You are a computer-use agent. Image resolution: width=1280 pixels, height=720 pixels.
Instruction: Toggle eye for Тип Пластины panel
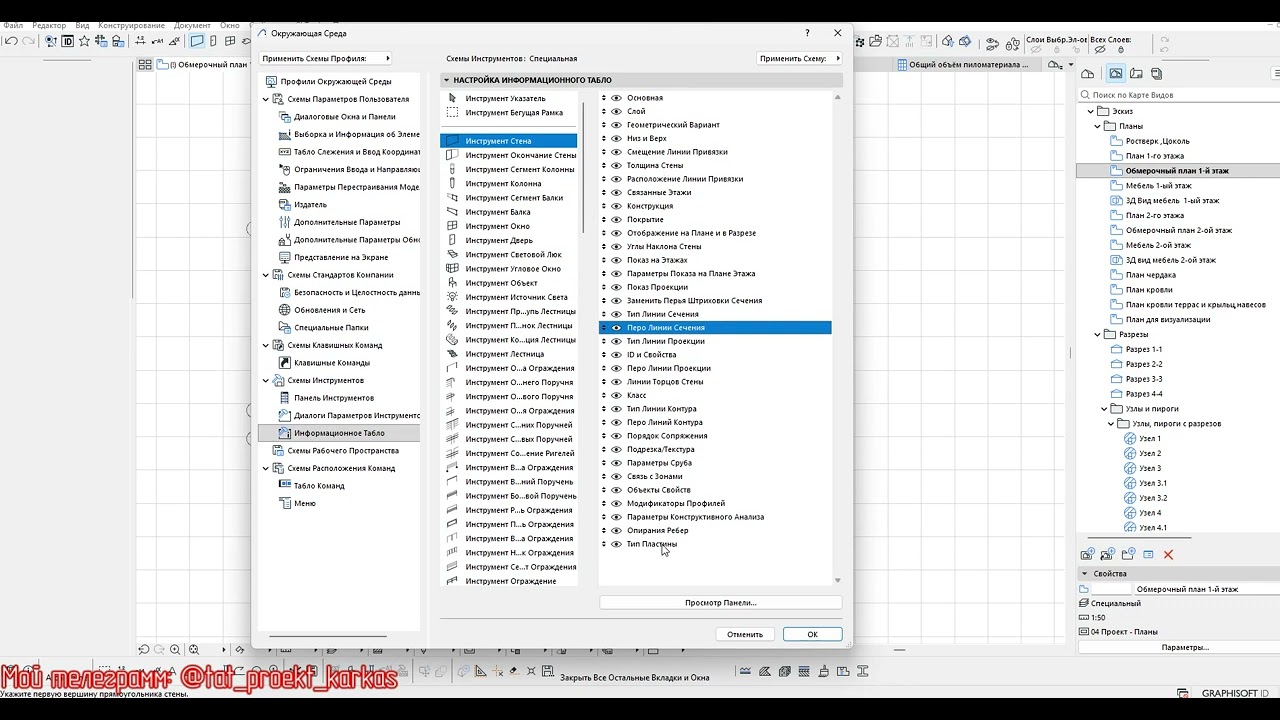[x=616, y=544]
